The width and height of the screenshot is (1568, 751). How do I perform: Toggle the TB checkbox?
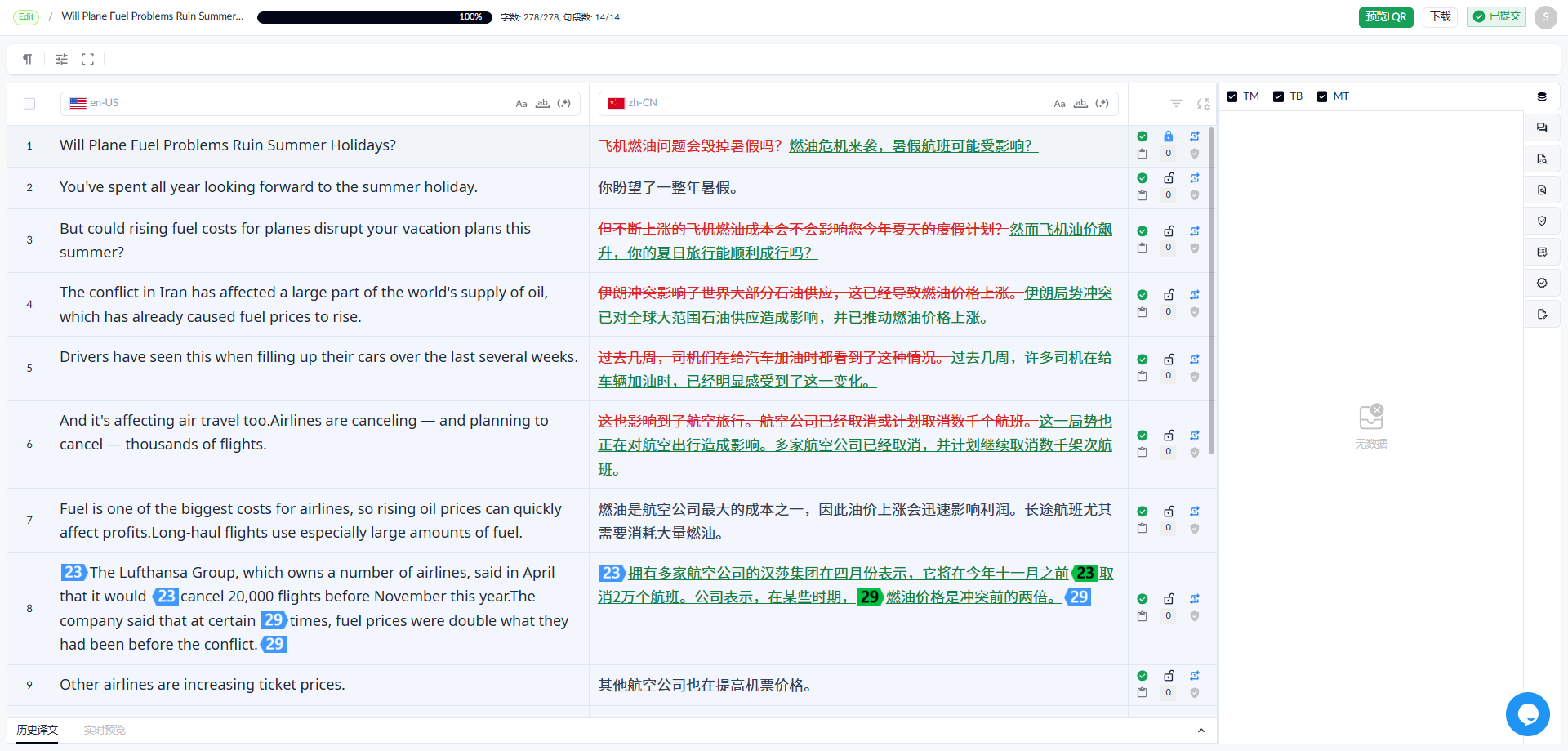click(1278, 96)
